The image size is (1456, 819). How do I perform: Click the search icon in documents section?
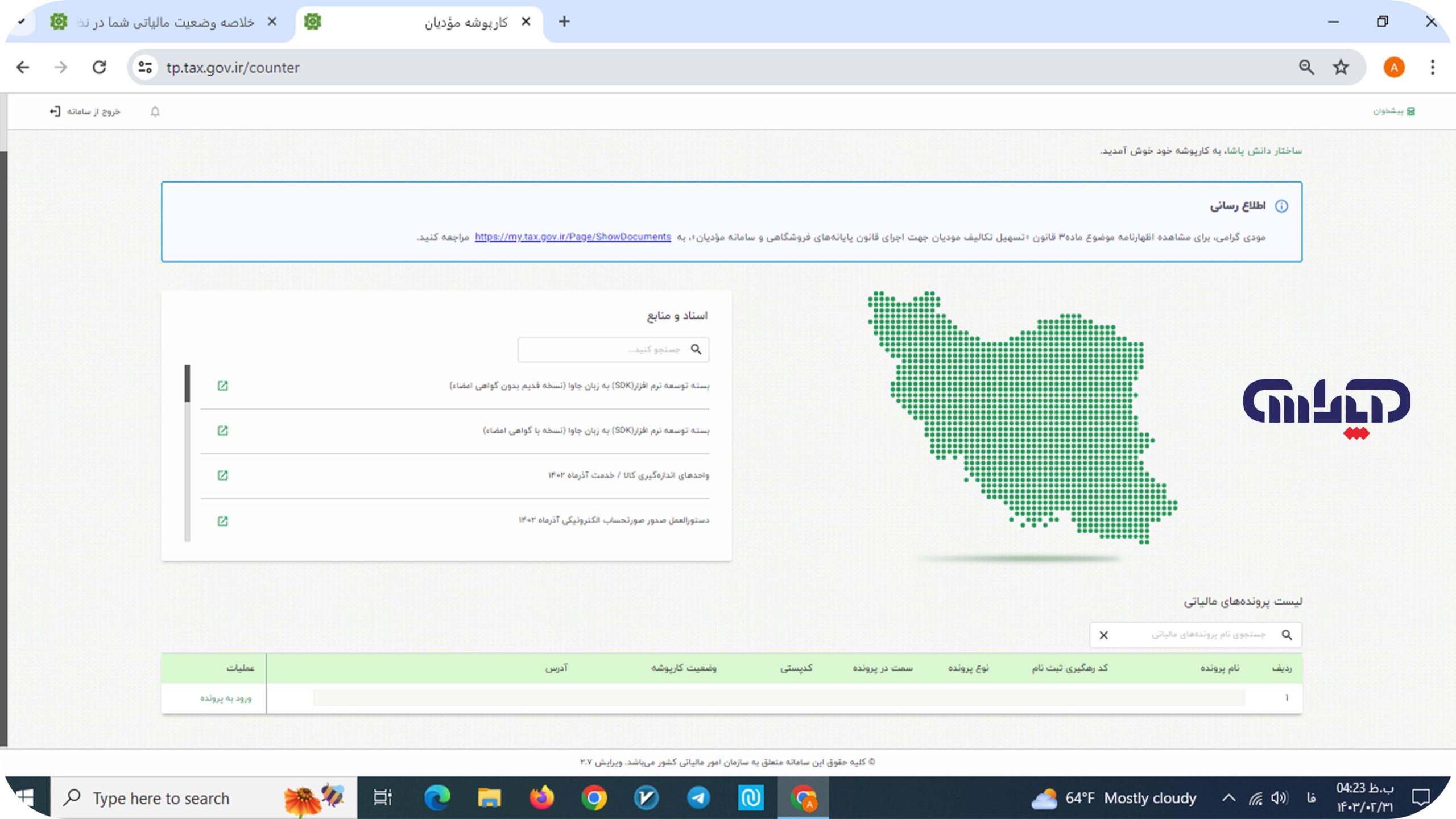point(697,349)
